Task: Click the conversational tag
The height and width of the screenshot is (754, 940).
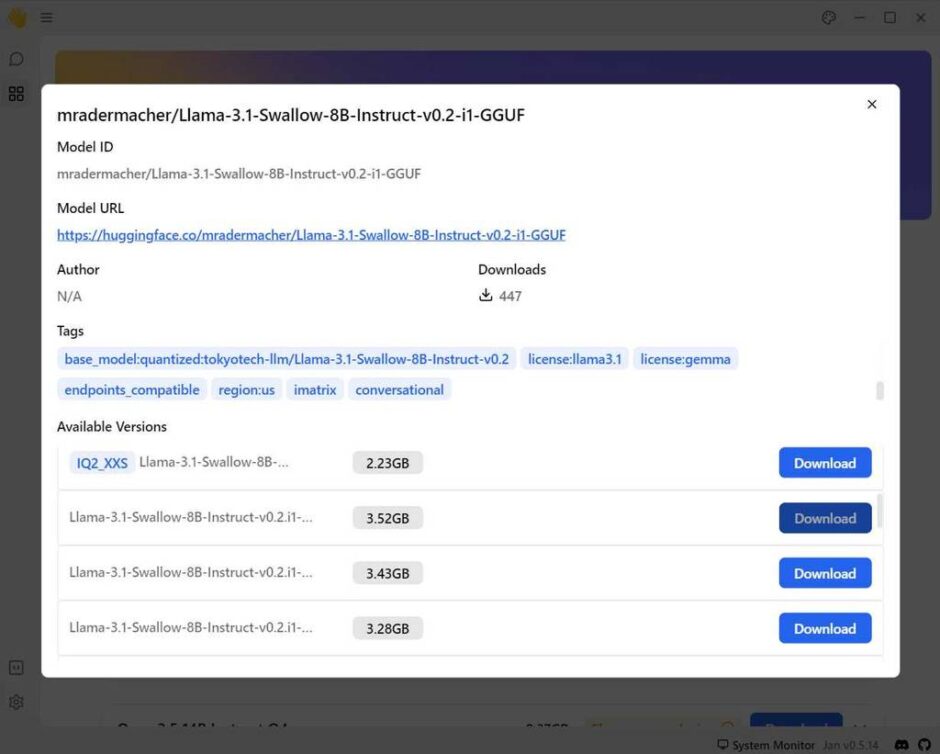Action: point(400,389)
